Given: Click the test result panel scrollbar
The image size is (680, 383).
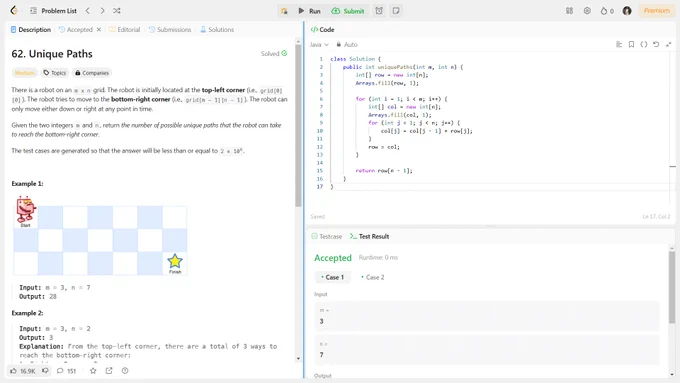Looking at the screenshot, I should click(672, 286).
